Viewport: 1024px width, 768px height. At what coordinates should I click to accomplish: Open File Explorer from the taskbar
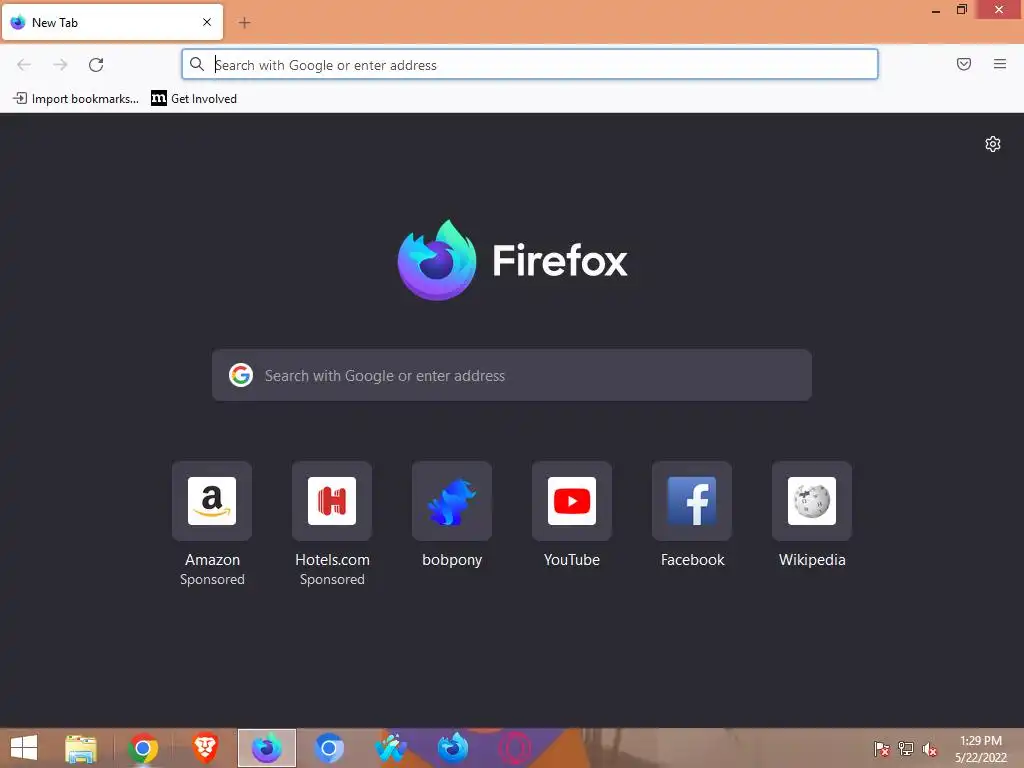(x=81, y=748)
